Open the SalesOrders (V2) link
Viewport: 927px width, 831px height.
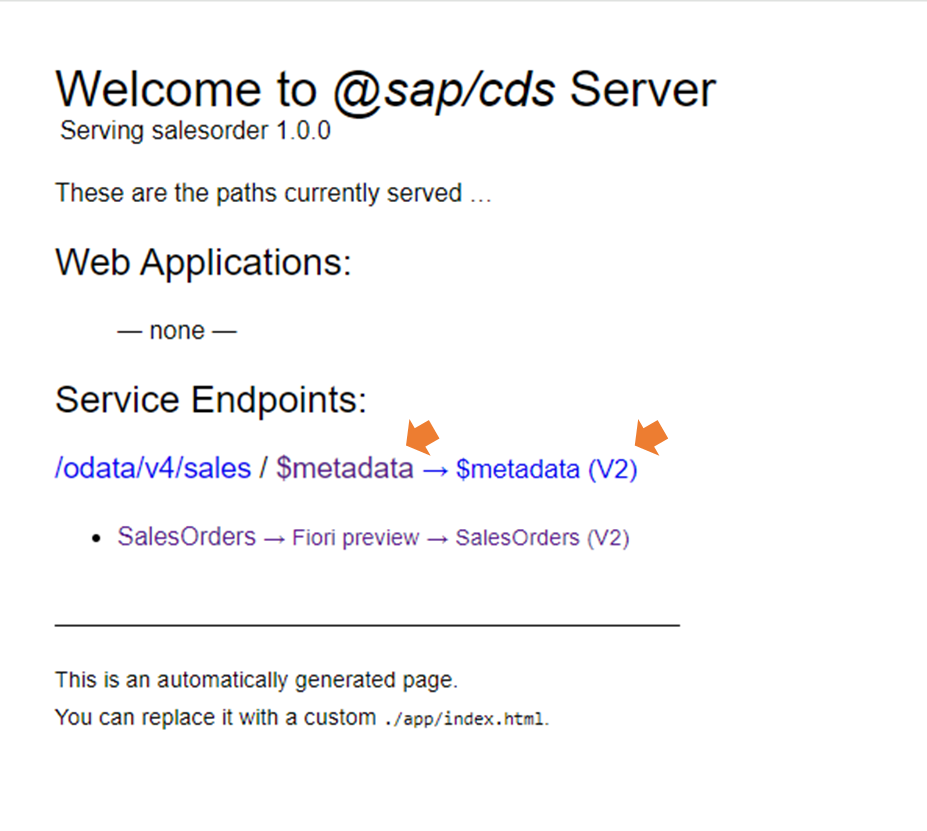[541, 538]
